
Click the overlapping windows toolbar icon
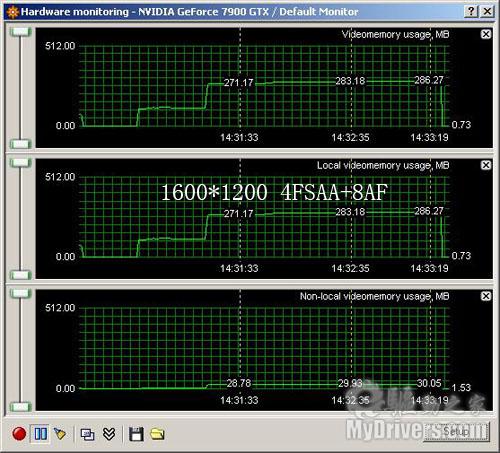87,434
